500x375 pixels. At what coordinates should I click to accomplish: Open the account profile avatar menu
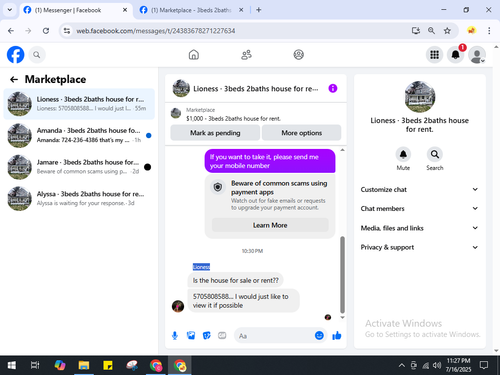pyautogui.click(x=477, y=55)
